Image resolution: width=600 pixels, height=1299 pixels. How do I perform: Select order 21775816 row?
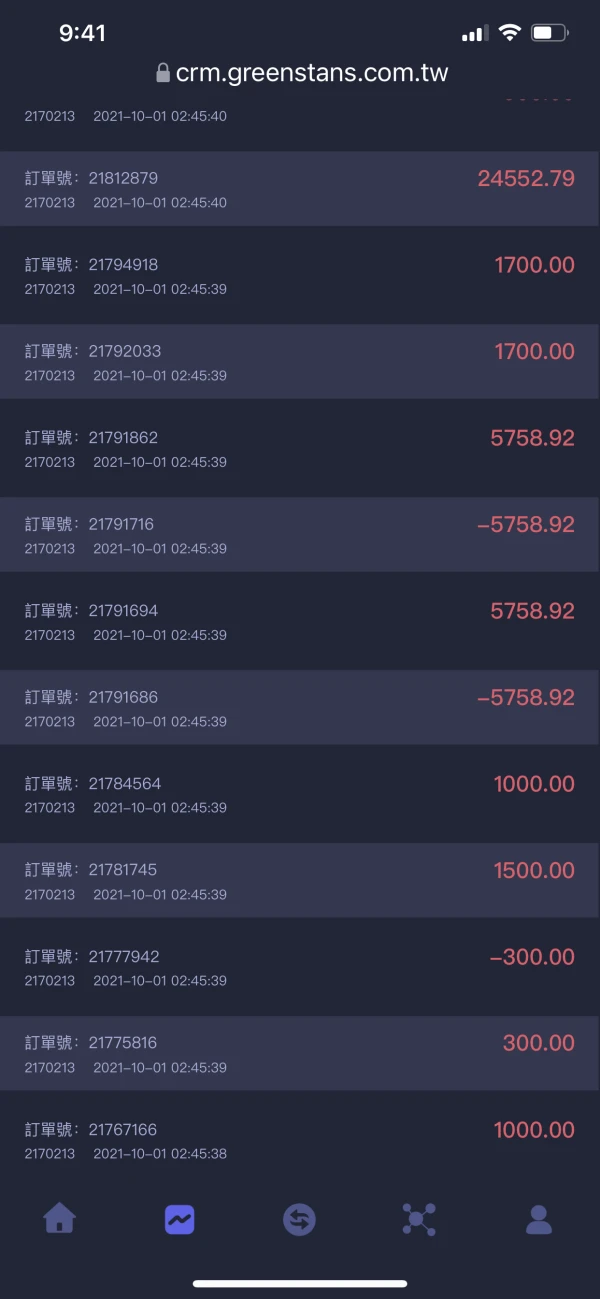tap(300, 1053)
